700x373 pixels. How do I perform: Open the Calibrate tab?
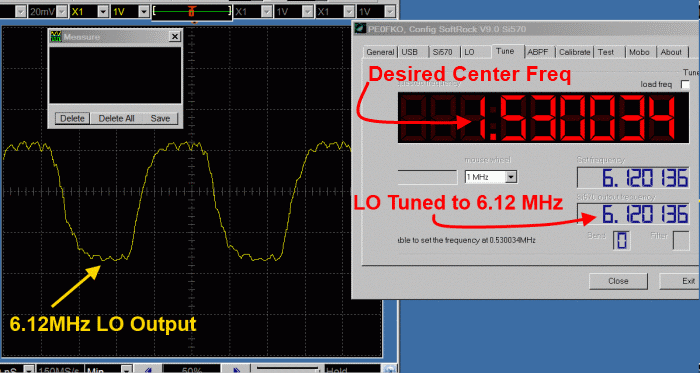pos(575,52)
